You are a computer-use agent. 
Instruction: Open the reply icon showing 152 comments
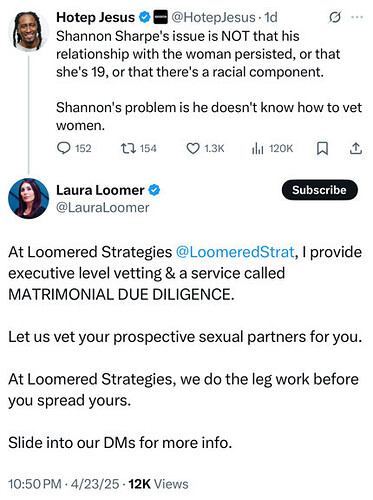[64, 148]
